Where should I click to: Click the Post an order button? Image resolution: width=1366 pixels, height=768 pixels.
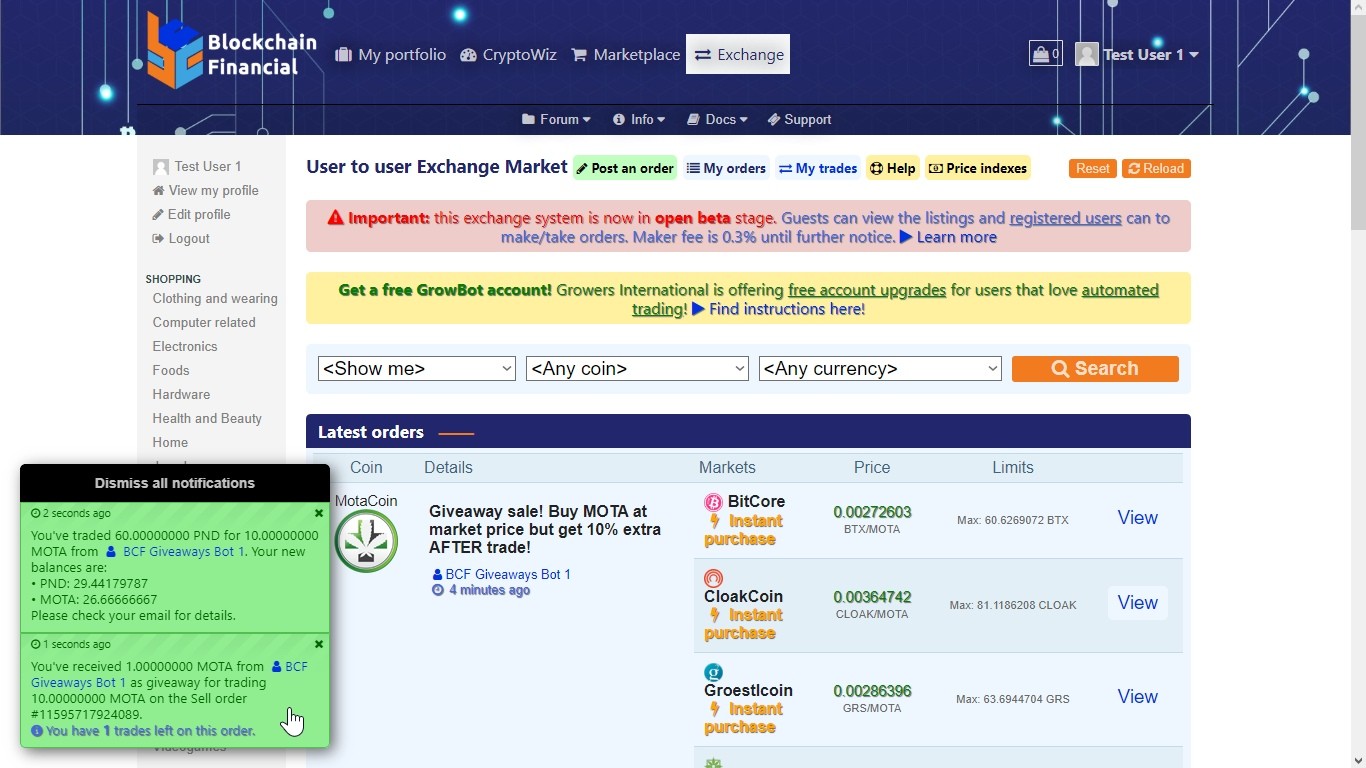click(x=625, y=168)
